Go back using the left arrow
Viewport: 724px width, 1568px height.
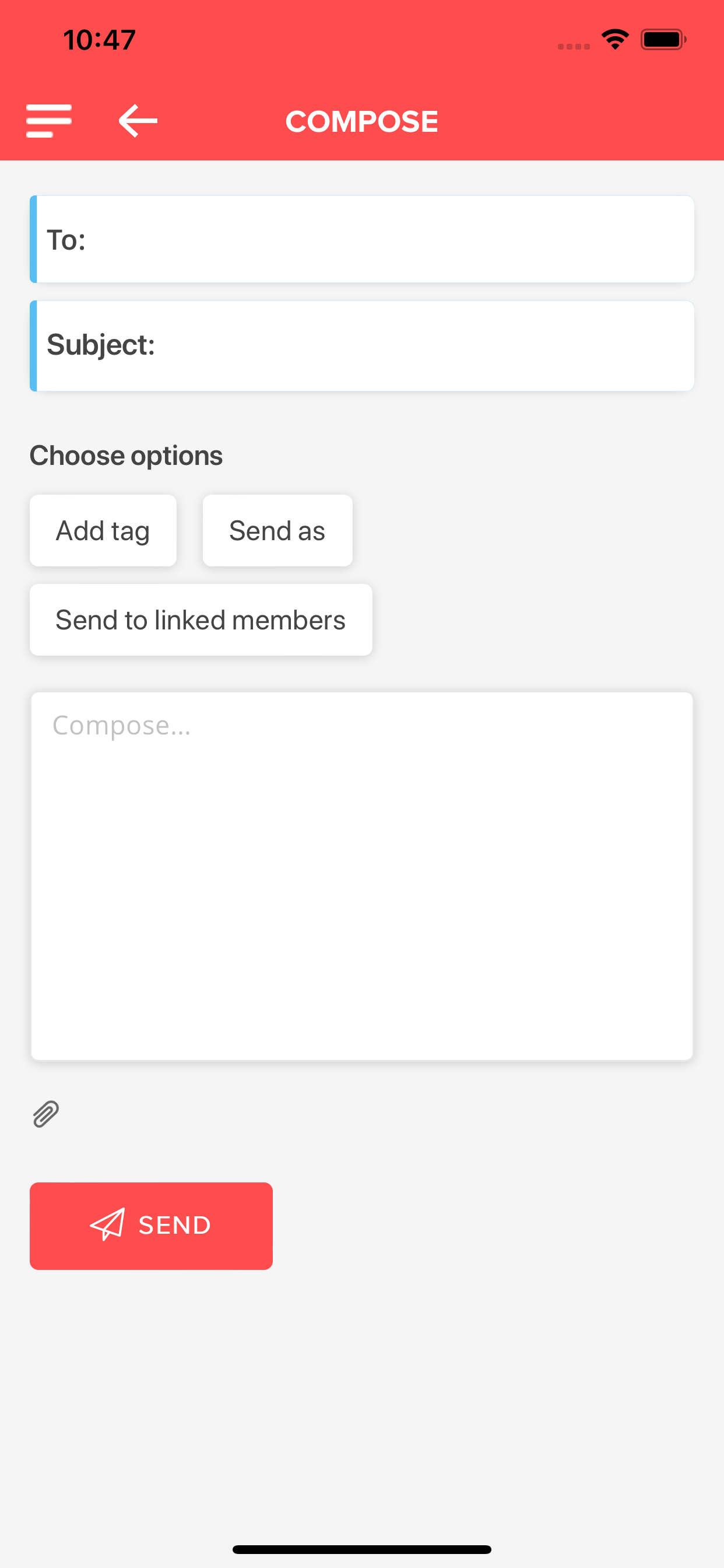tap(138, 121)
